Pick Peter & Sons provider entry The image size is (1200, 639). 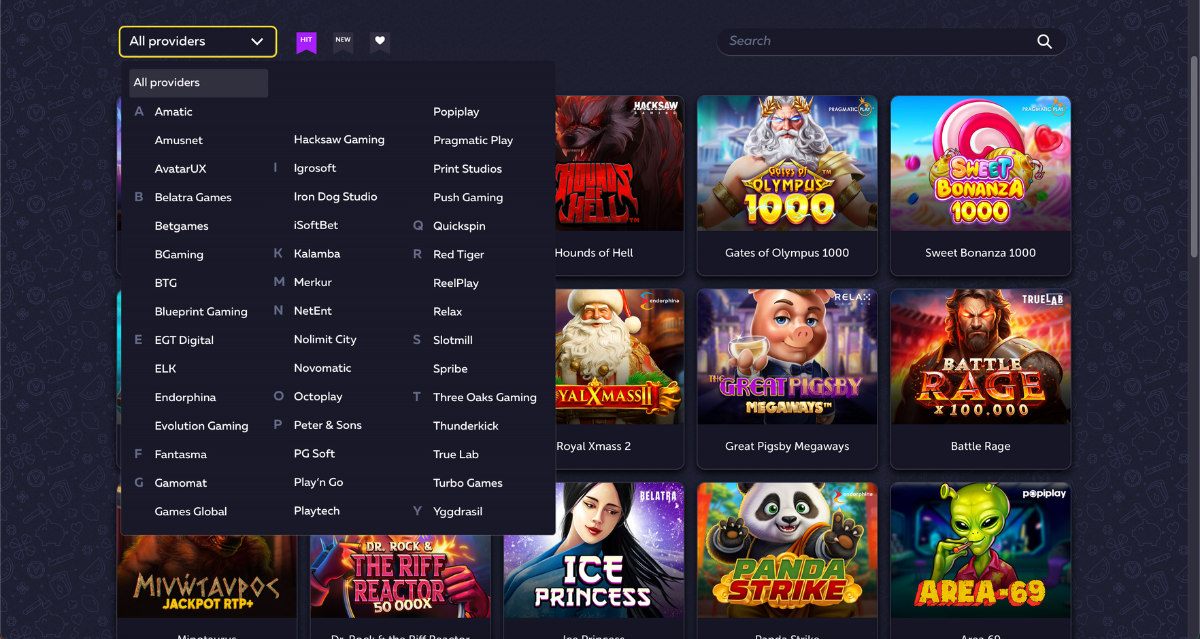tap(328, 425)
